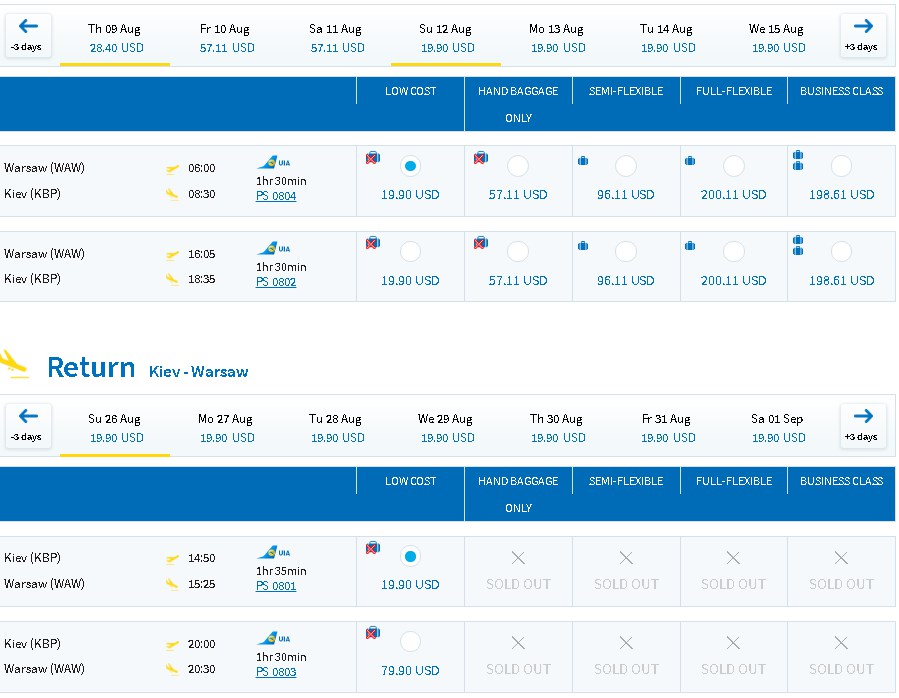
Task: Click the outbound previous 3 days arrow
Action: 28,36
